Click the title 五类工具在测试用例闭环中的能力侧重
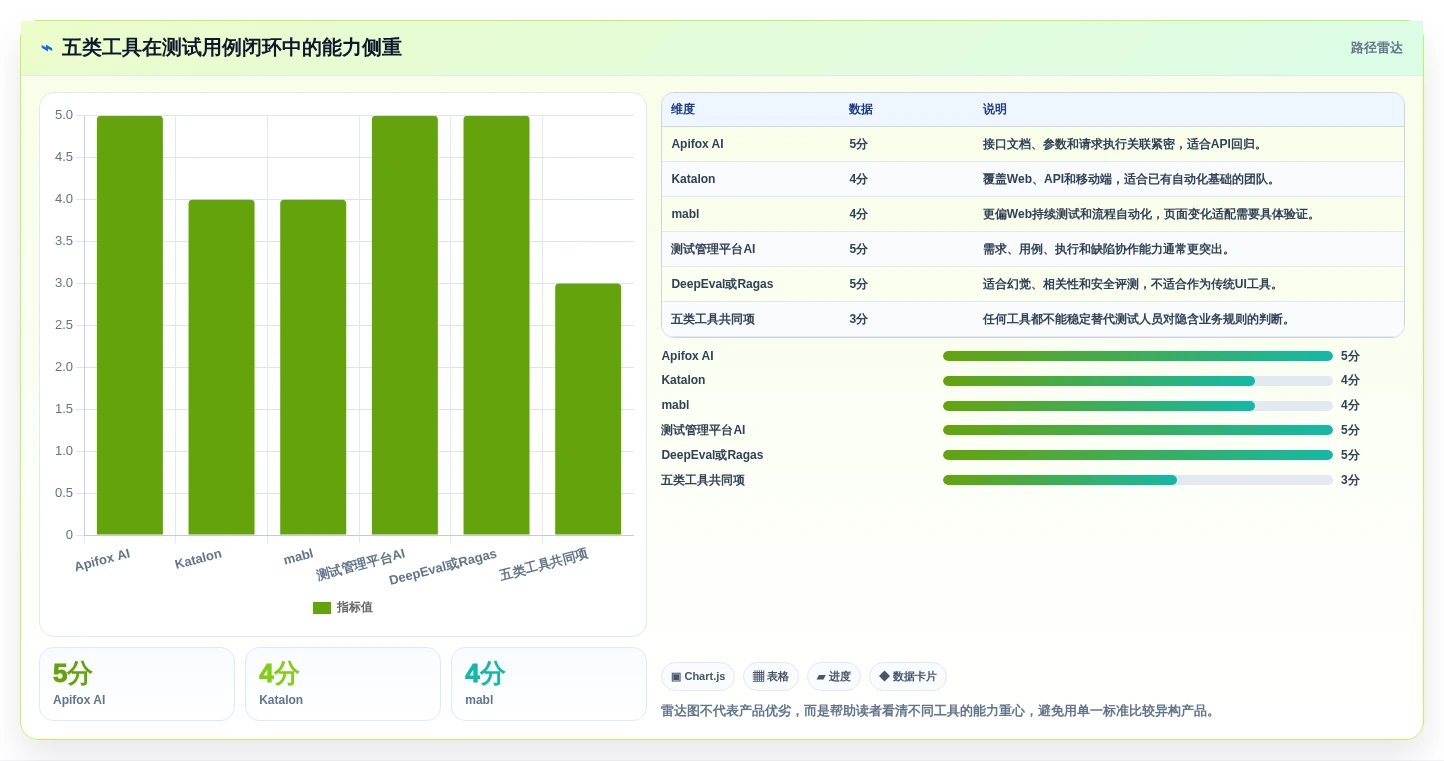Image resolution: width=1444 pixels, height=761 pixels. point(232,48)
